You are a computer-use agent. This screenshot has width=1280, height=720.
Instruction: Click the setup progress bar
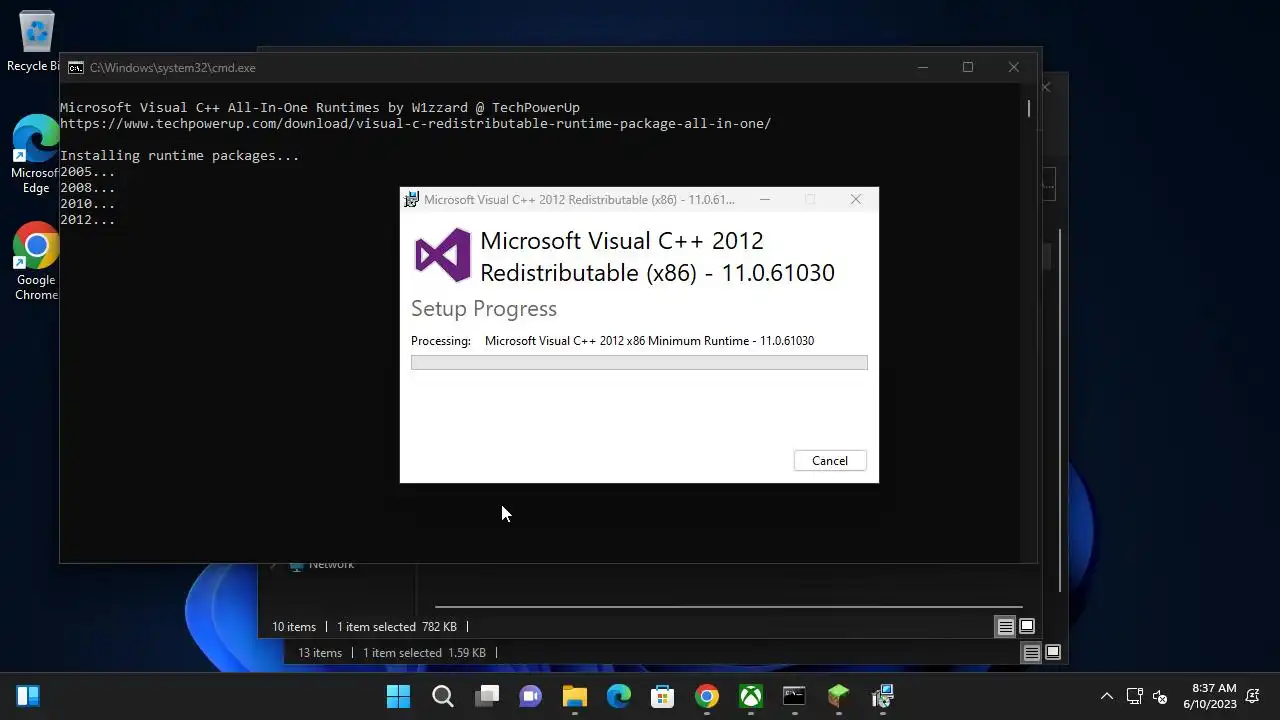639,362
